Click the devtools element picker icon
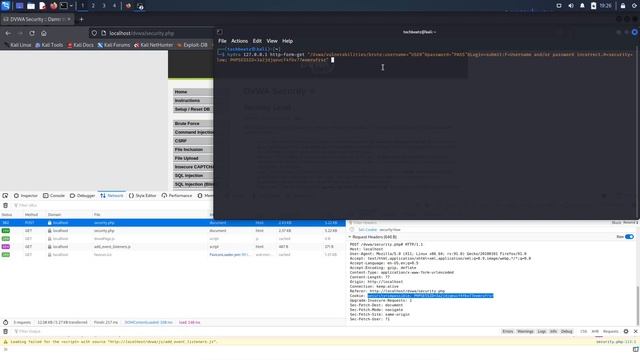The width and height of the screenshot is (640, 360). click(5, 196)
